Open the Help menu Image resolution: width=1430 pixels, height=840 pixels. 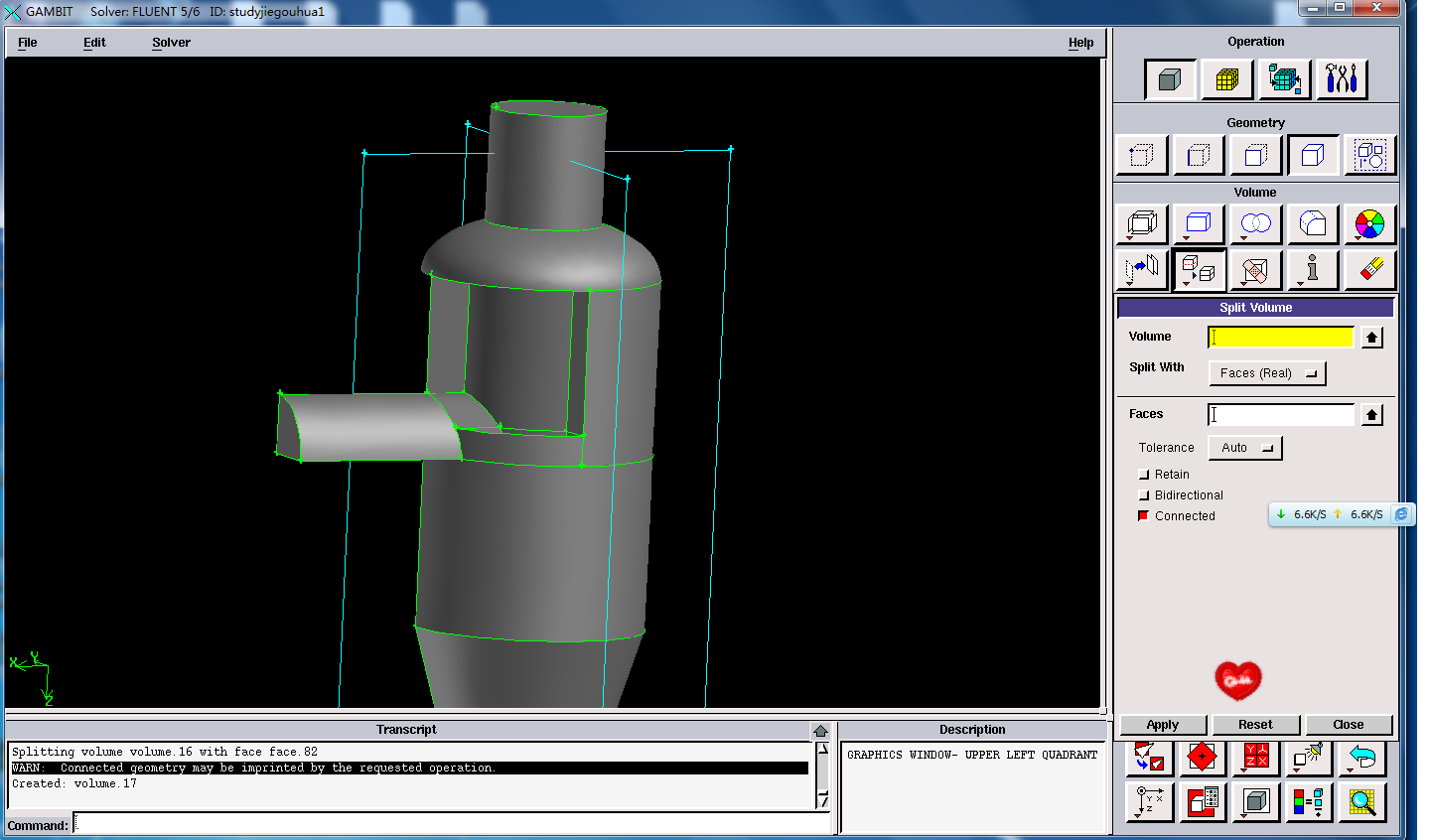[1081, 43]
